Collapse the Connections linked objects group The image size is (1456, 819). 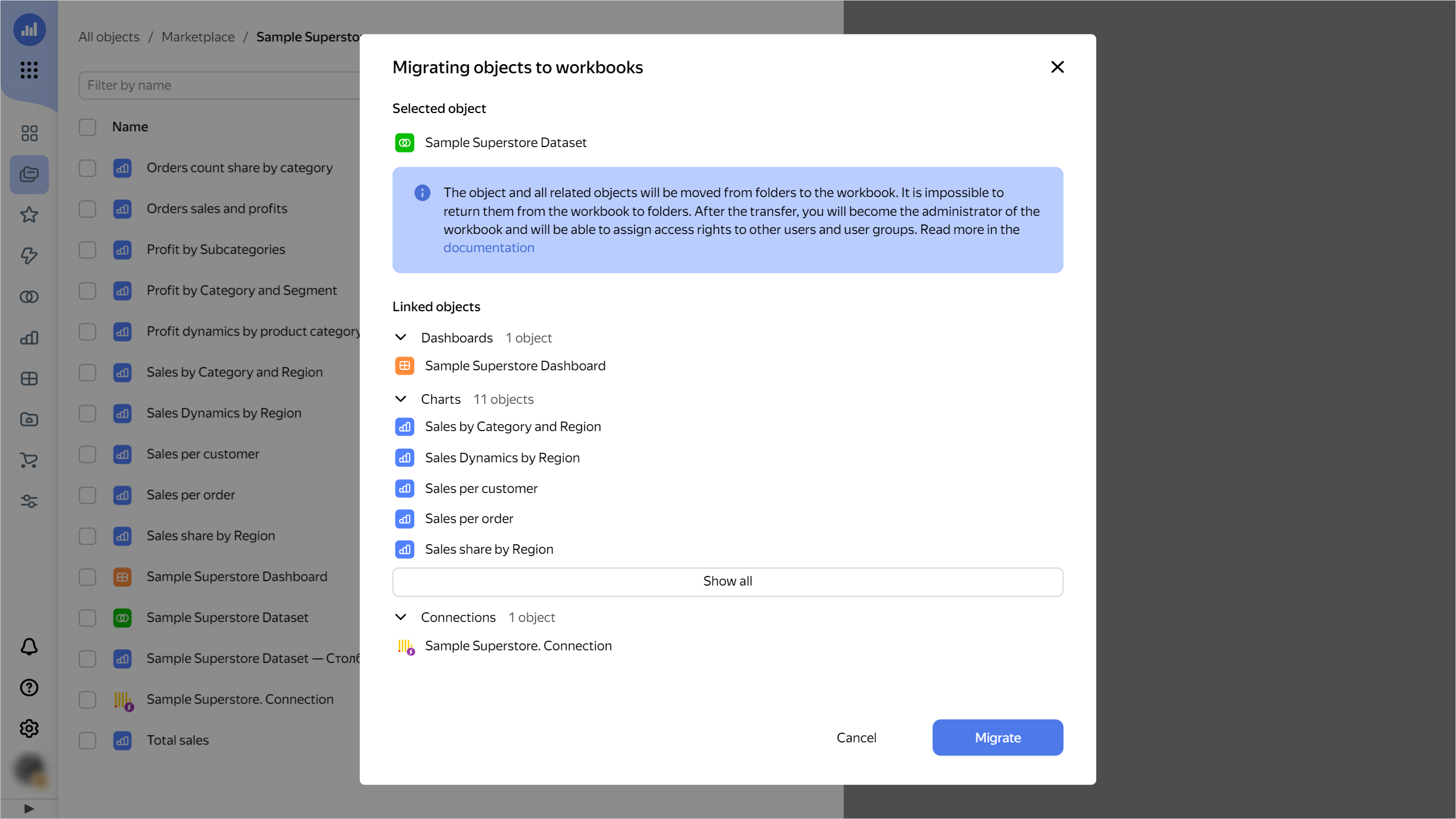tap(401, 617)
